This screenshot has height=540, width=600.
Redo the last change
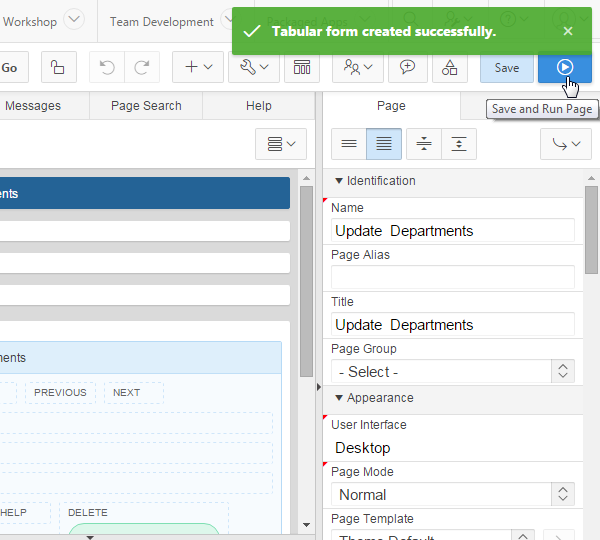142,67
